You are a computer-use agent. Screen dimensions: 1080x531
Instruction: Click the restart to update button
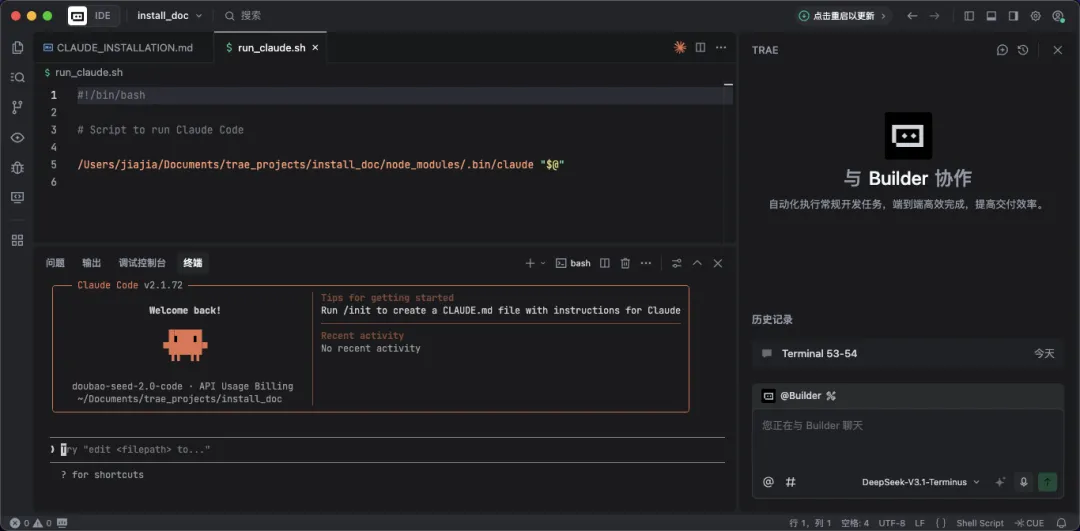click(x=843, y=15)
